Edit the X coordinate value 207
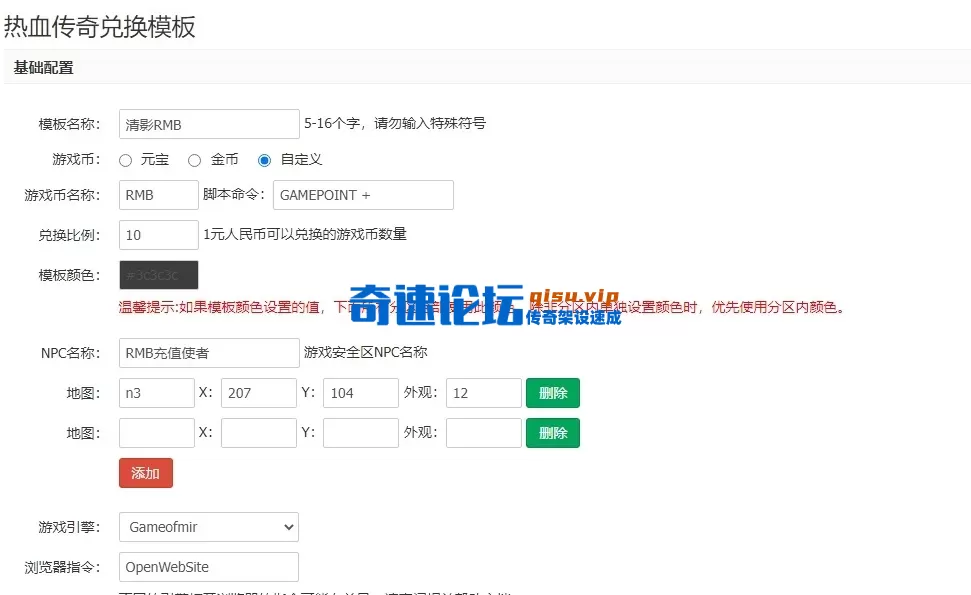The image size is (971, 595). pos(258,393)
